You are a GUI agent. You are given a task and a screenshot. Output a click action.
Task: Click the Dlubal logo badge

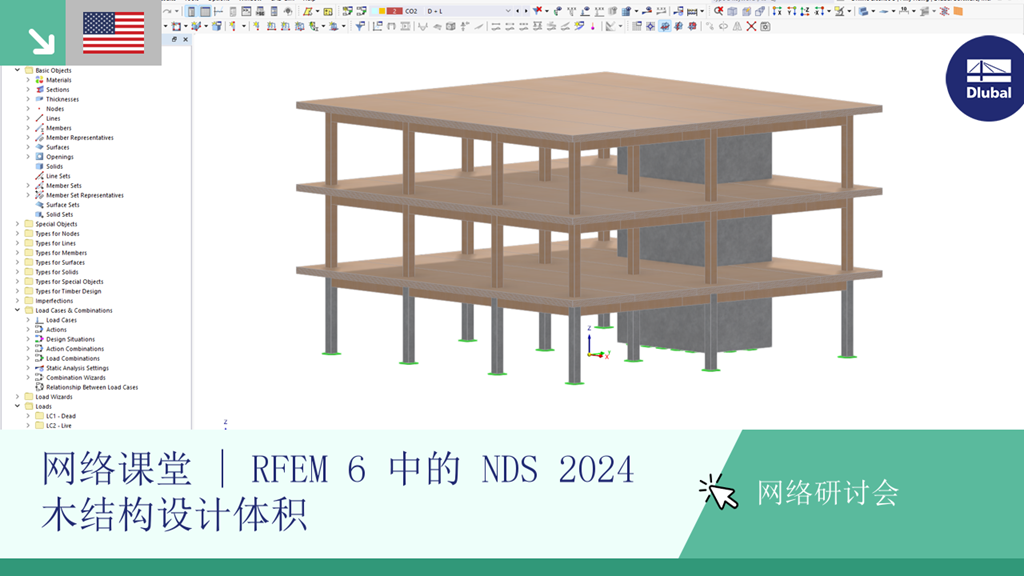coord(985,78)
